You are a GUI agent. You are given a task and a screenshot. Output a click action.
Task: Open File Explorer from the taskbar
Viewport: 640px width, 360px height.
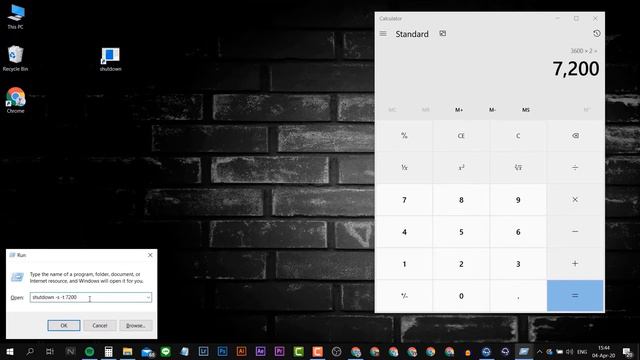click(127, 351)
